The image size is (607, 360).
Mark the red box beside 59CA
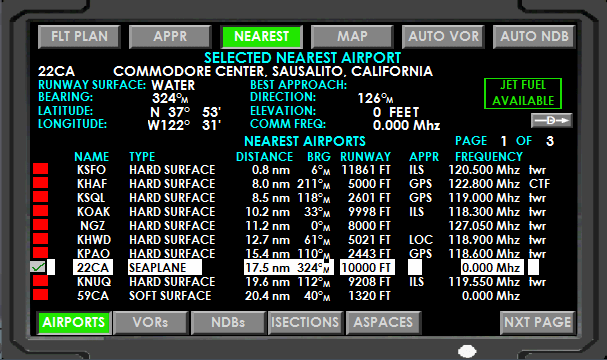pos(40,295)
